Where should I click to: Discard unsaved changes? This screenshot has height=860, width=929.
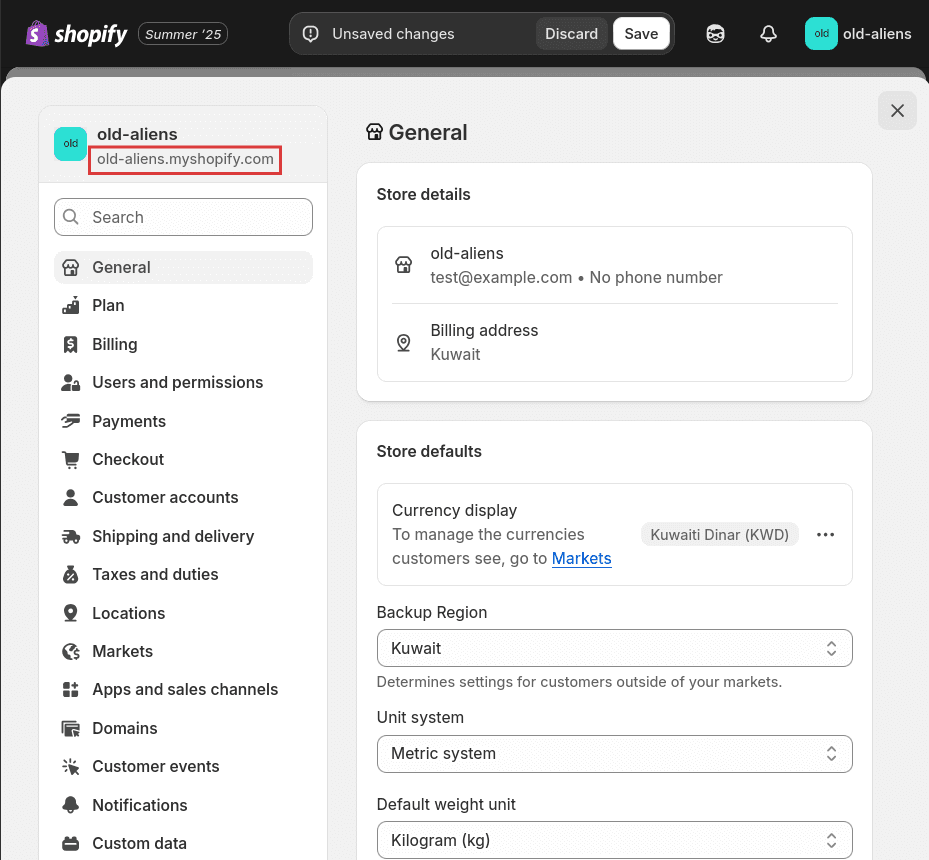pyautogui.click(x=571, y=34)
